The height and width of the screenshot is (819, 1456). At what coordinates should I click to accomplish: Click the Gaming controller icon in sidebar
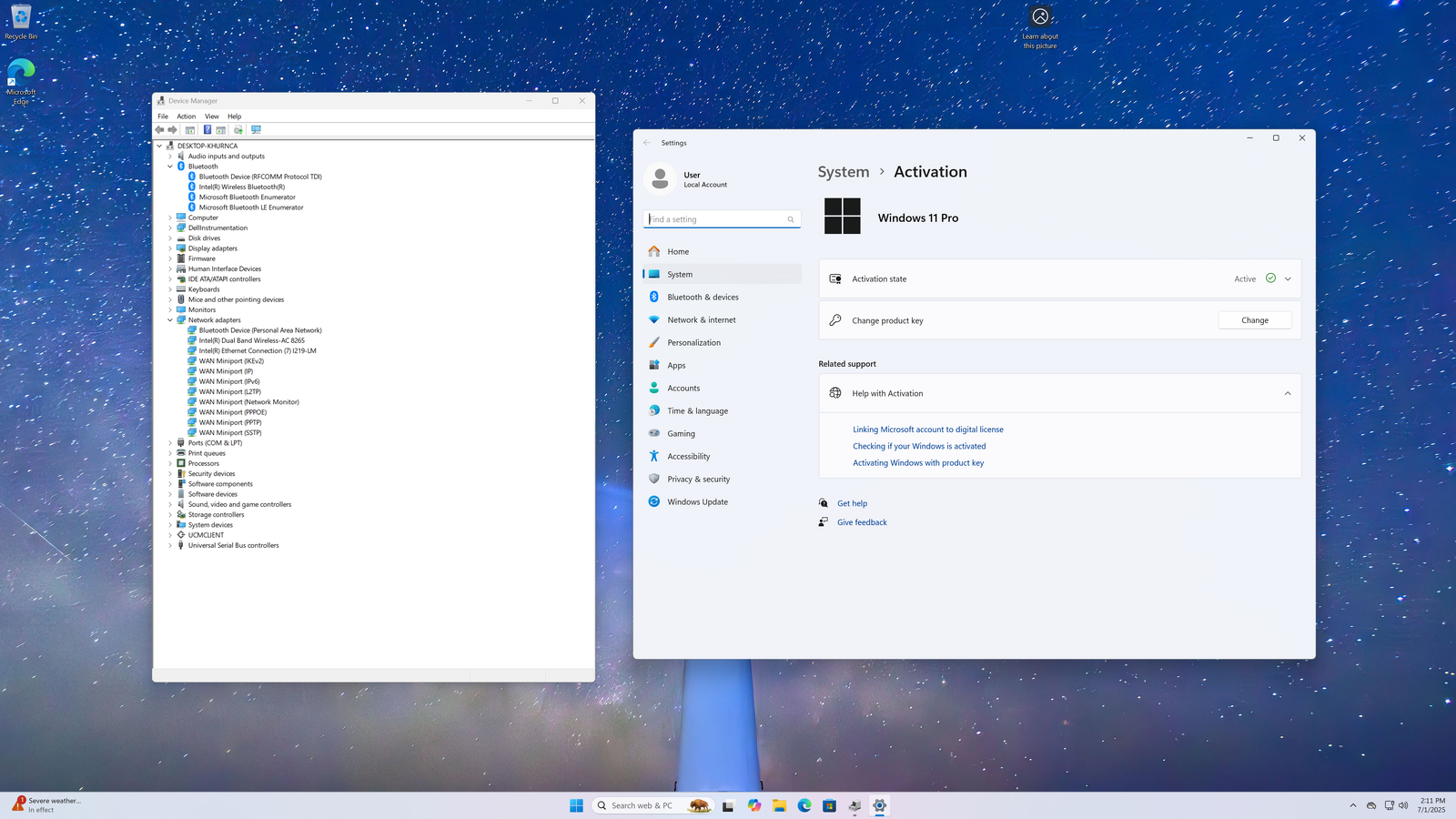[654, 433]
